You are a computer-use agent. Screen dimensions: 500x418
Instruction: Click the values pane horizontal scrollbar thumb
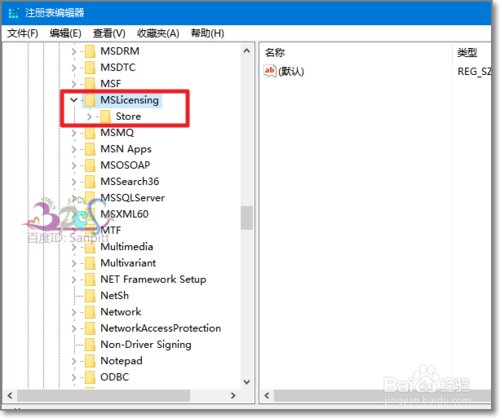coord(382,396)
